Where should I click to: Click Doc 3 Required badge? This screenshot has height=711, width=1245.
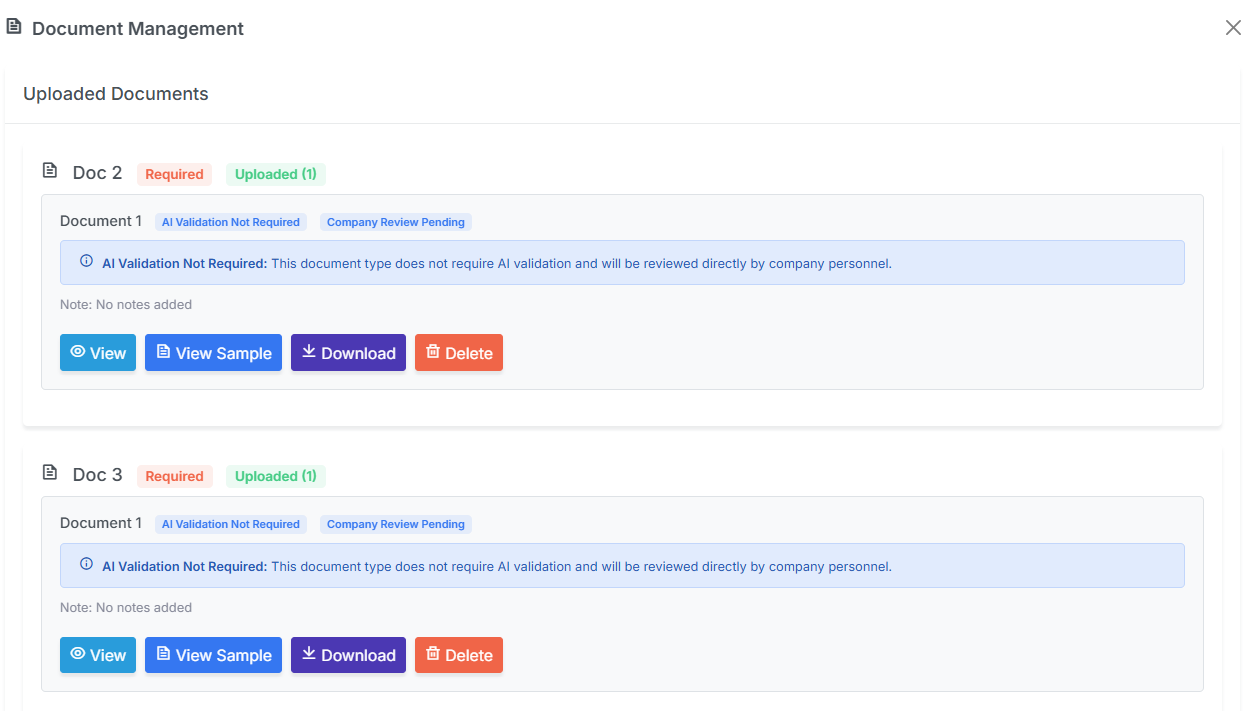[174, 476]
